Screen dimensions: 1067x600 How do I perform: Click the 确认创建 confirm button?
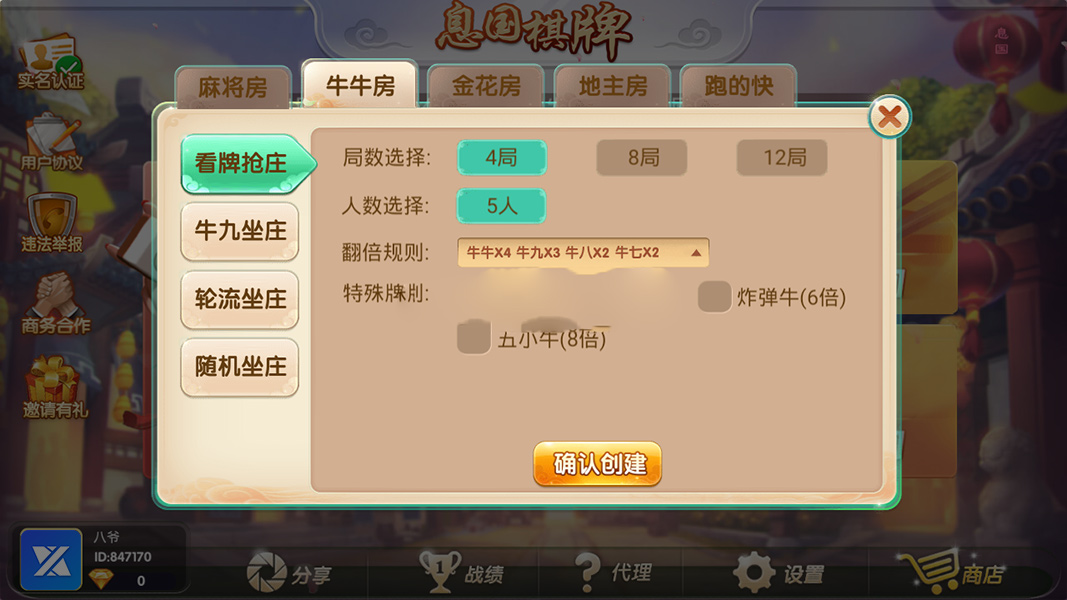597,464
